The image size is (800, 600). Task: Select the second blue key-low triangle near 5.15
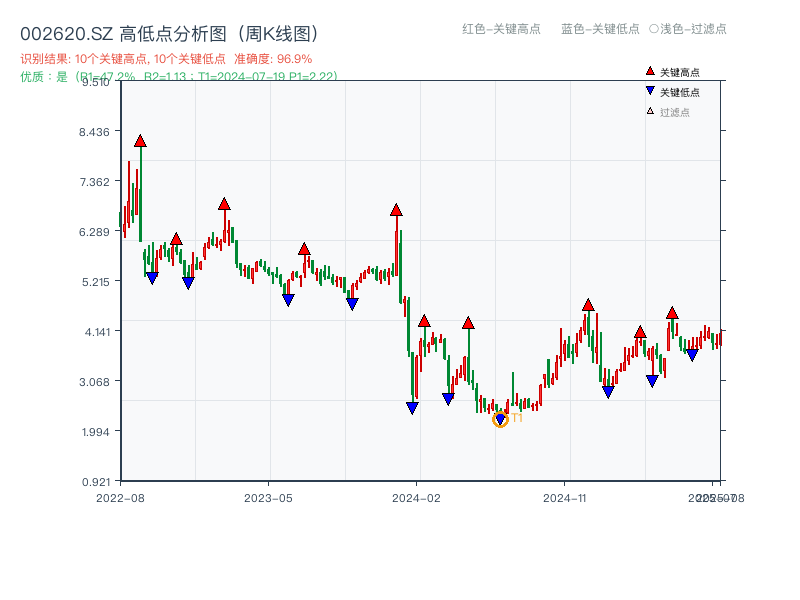tap(188, 283)
